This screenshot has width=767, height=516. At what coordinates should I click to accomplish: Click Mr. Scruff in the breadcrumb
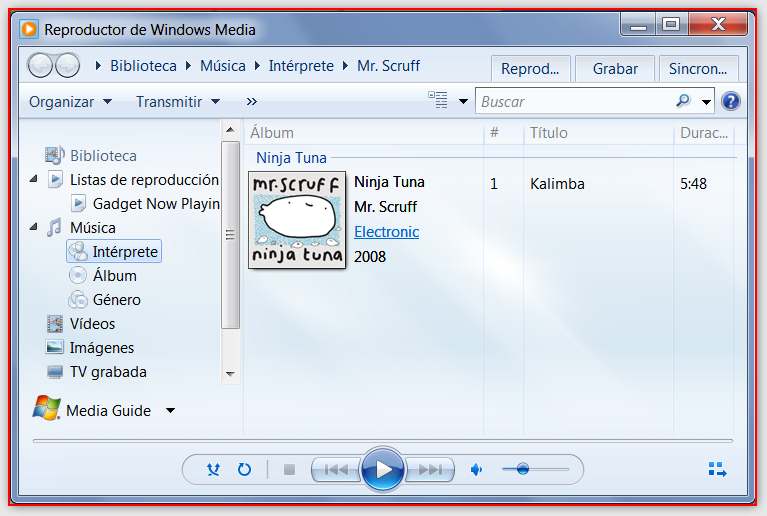tap(388, 66)
